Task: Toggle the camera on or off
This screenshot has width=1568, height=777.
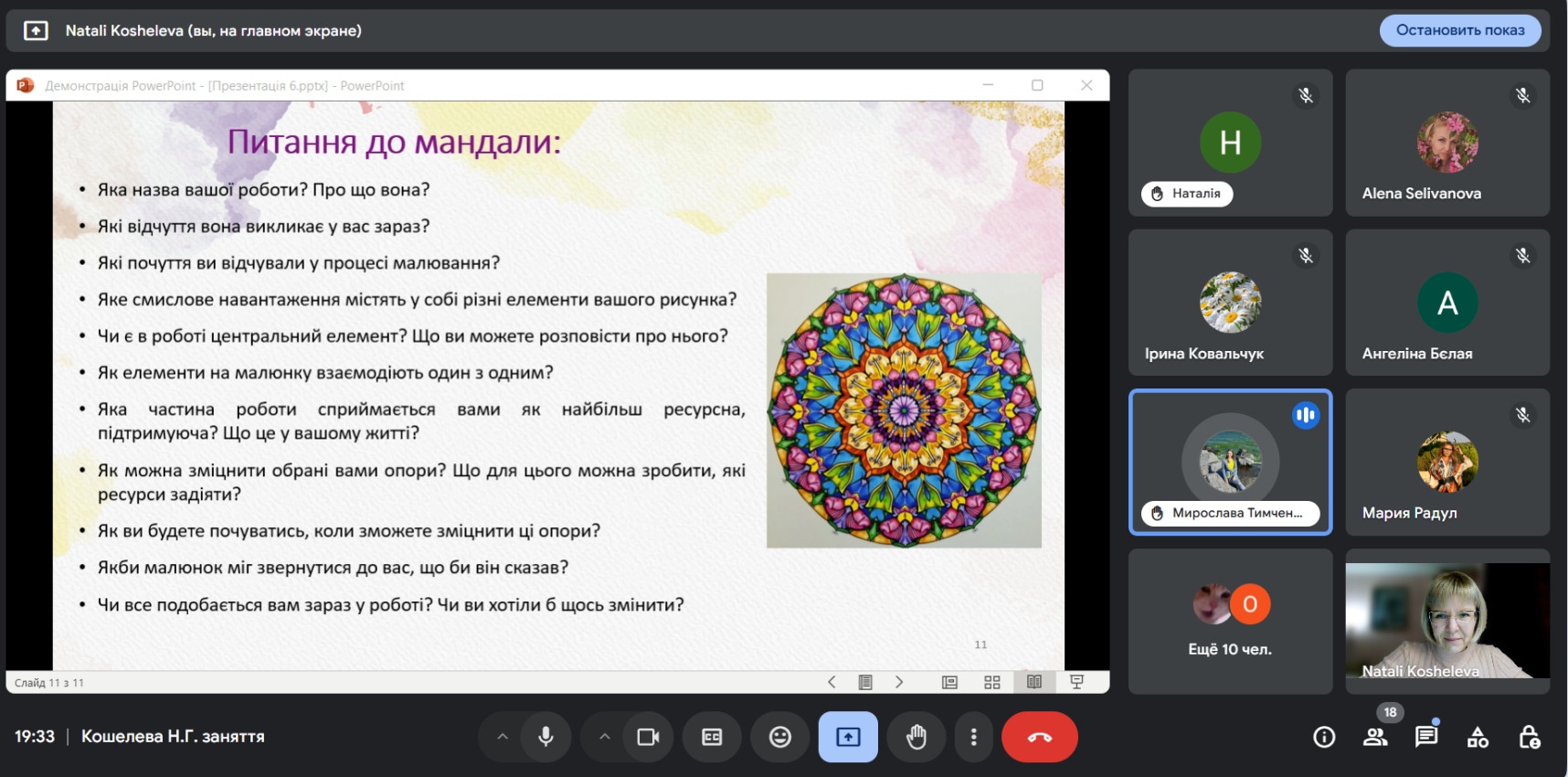Action: (648, 737)
